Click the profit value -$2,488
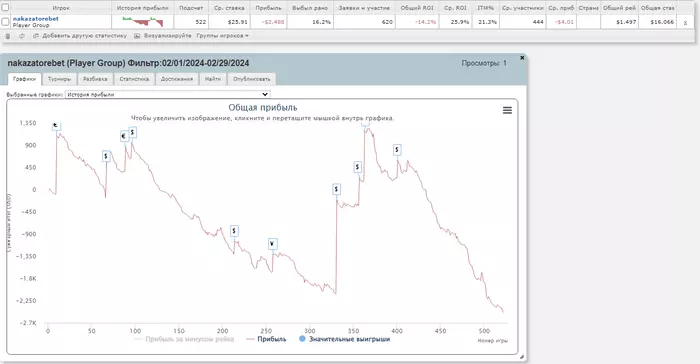Image resolution: width=700 pixels, height=364 pixels. tap(273, 22)
